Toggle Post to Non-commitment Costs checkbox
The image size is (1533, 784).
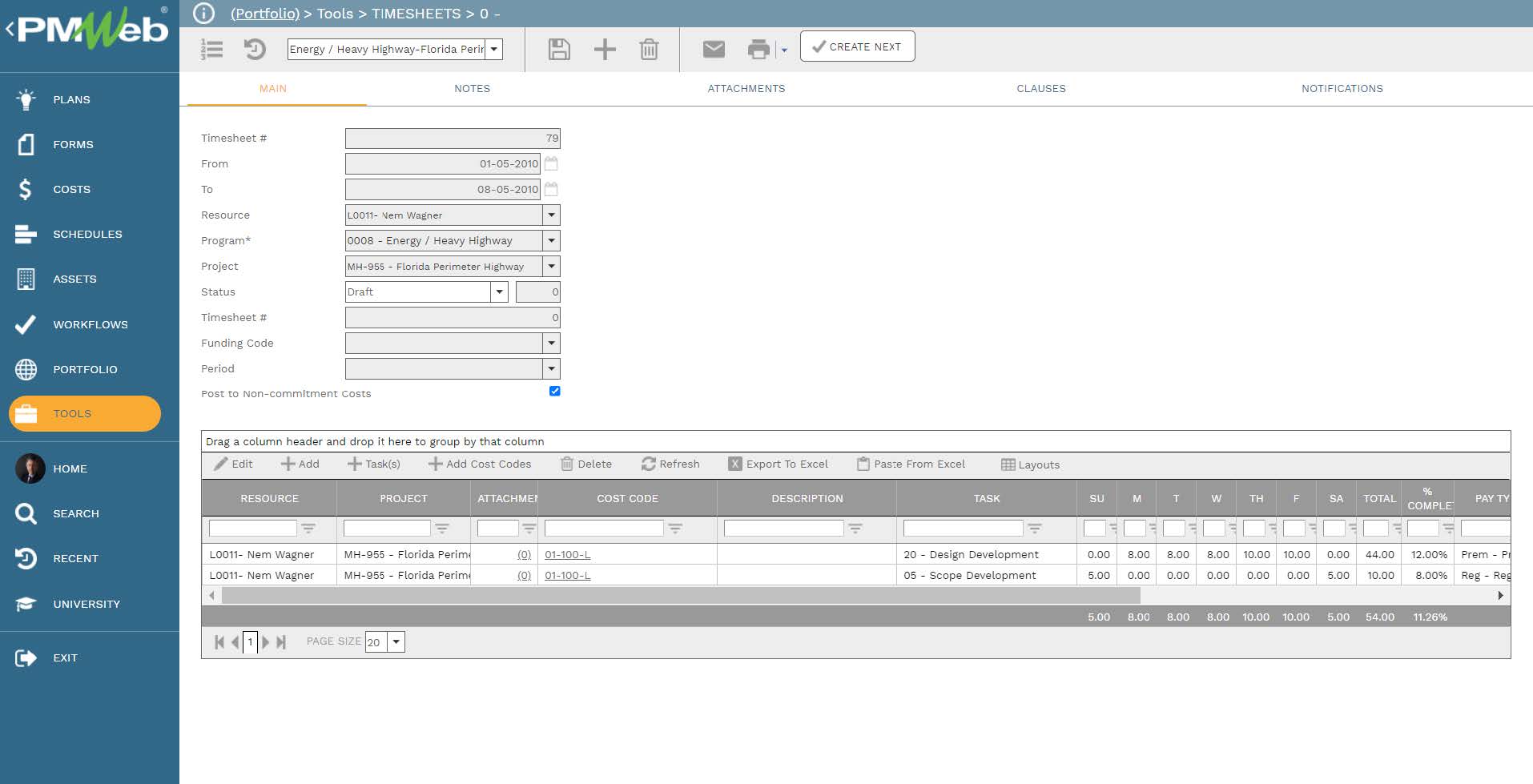(554, 391)
